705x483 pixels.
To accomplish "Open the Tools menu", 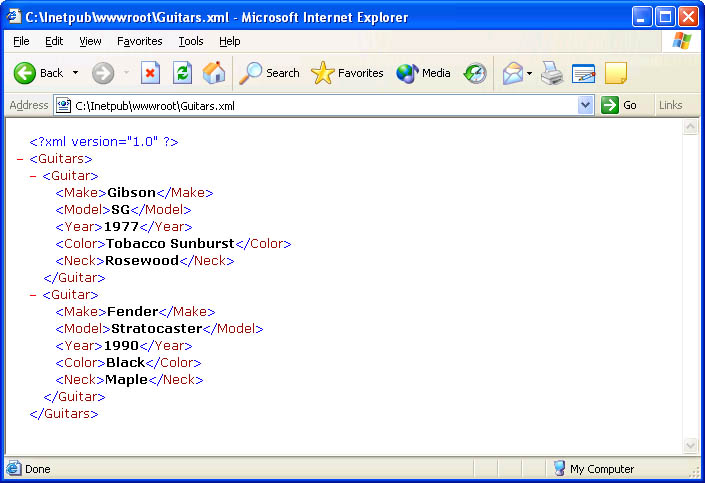I will coord(191,41).
